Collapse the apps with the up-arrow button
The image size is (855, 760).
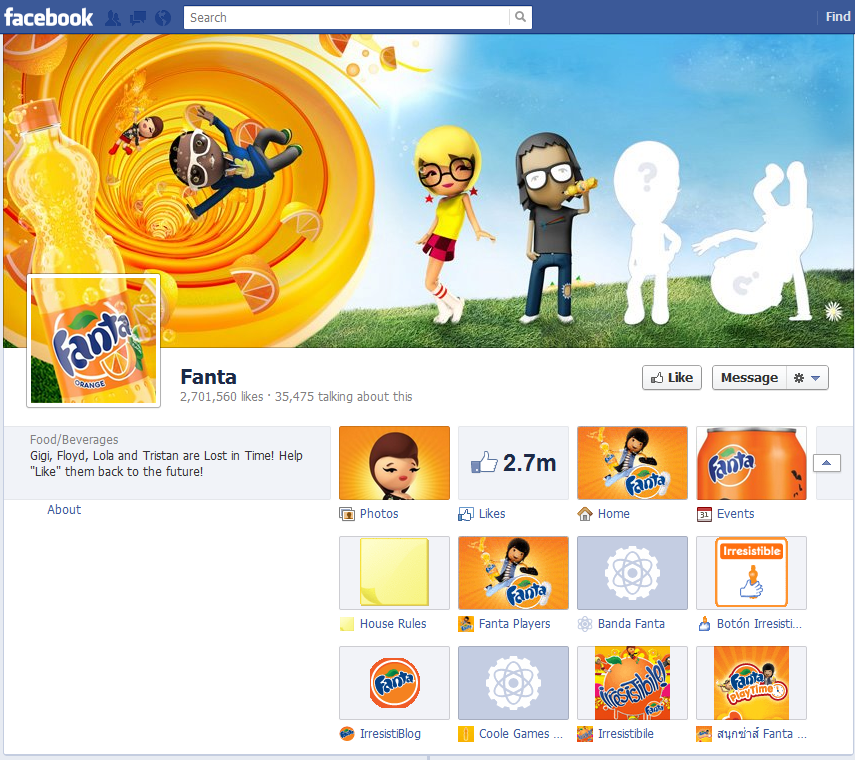tap(827, 463)
